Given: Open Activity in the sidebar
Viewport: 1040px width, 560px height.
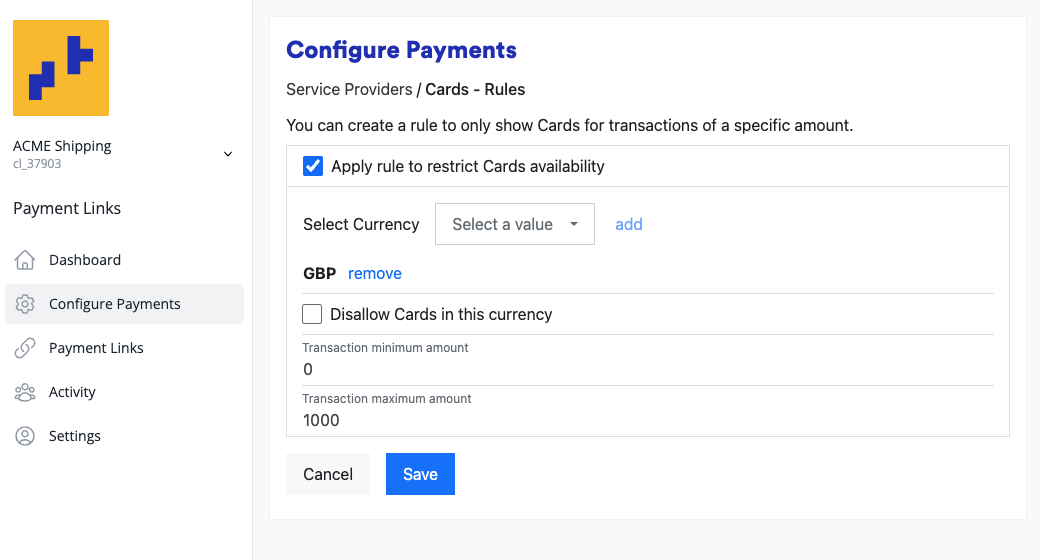Looking at the screenshot, I should click(72, 392).
